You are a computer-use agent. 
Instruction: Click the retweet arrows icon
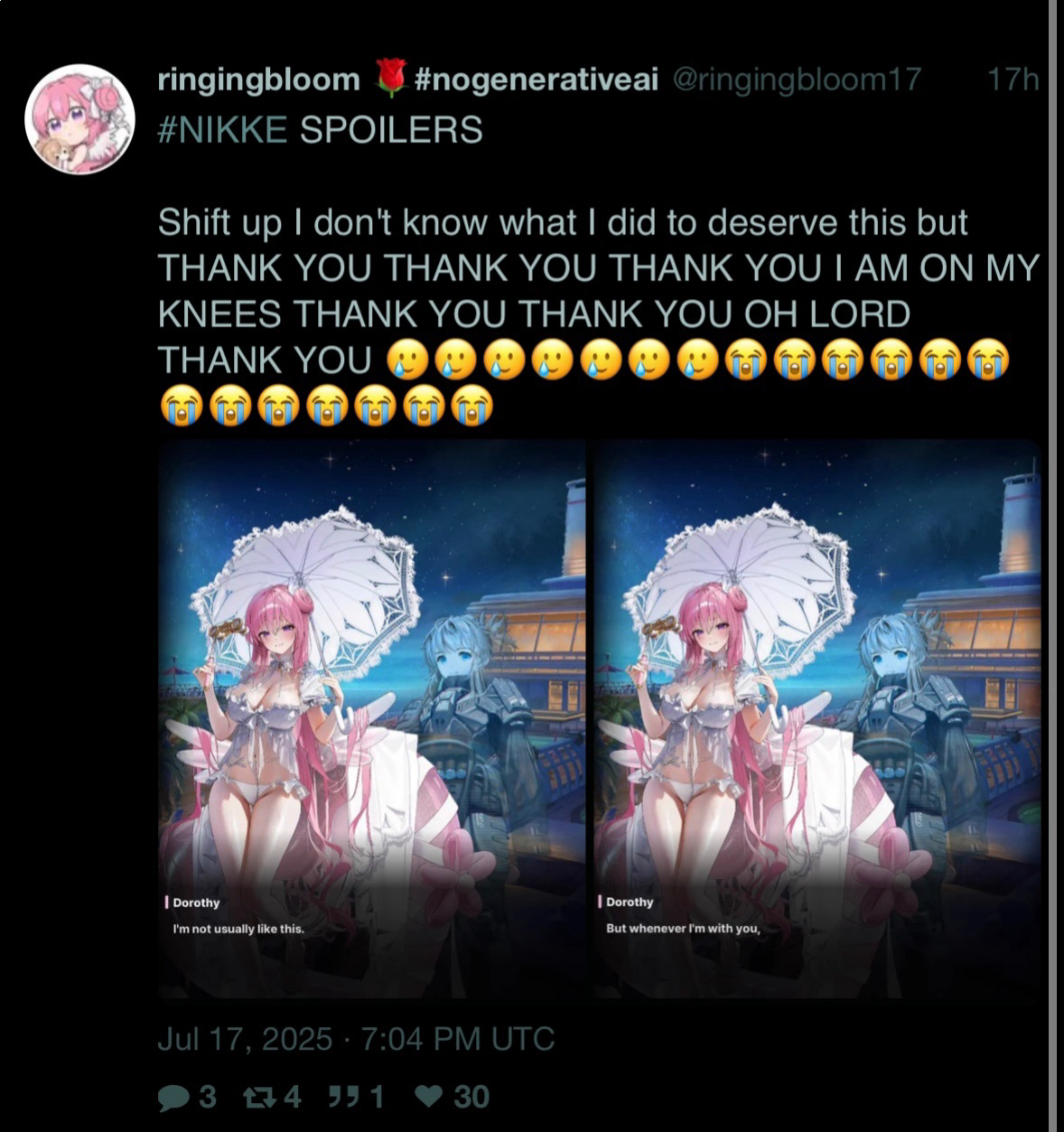258,1098
